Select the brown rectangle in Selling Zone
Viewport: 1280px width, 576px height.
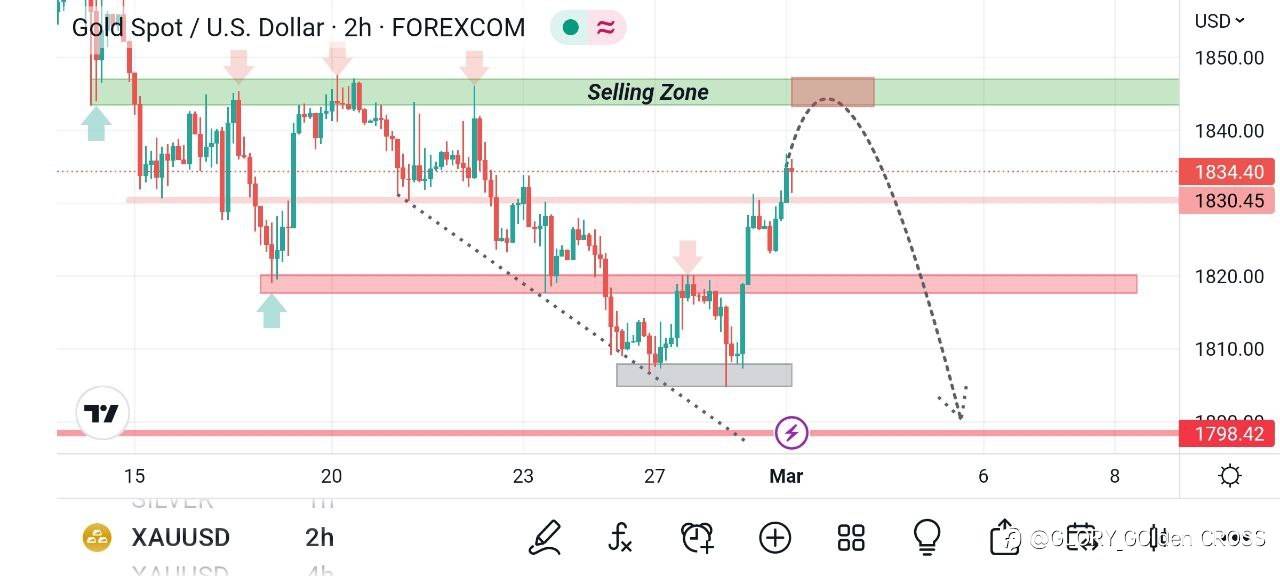pos(832,92)
